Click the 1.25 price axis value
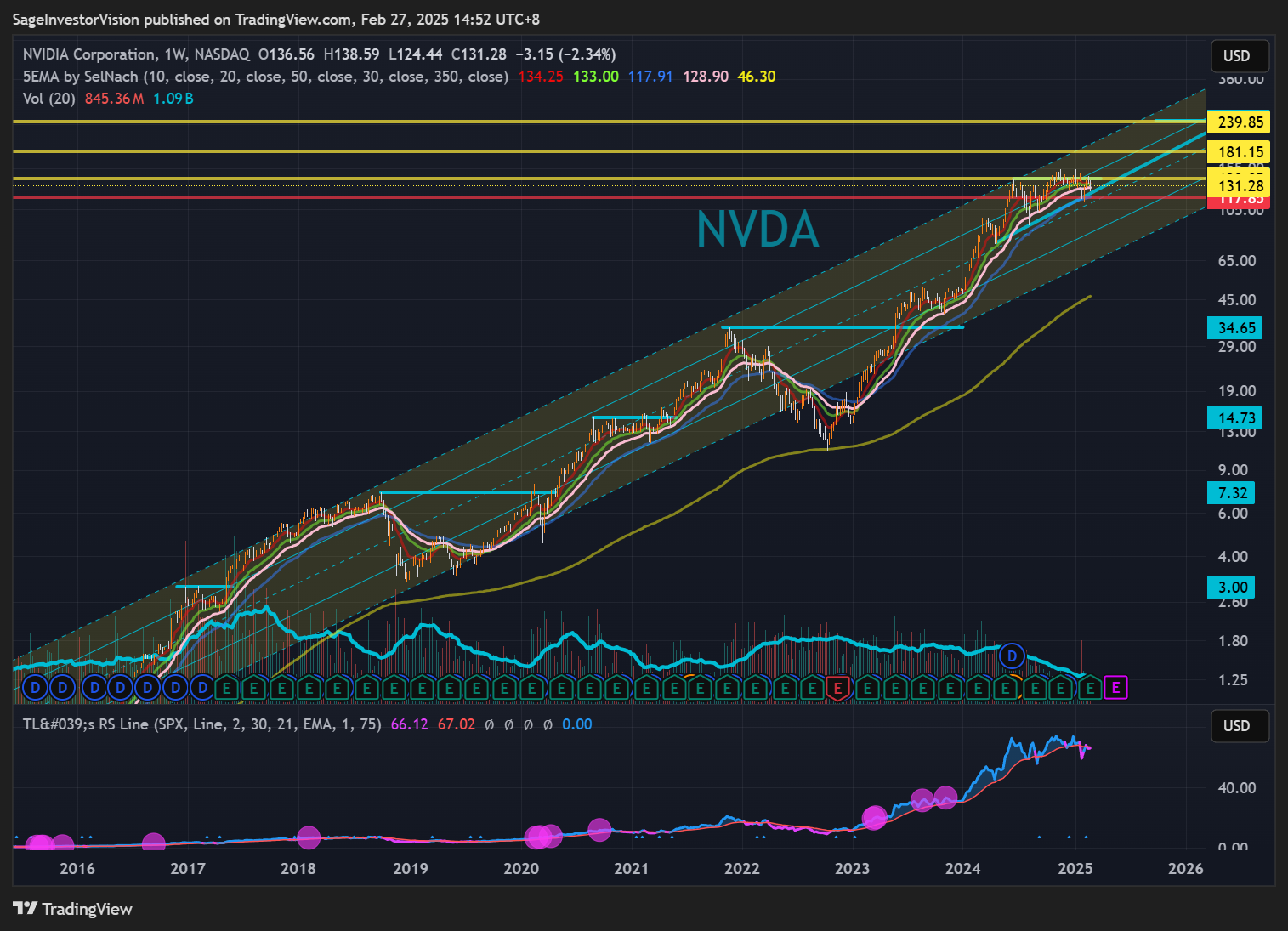This screenshot has height=931, width=1288. pos(1234,680)
